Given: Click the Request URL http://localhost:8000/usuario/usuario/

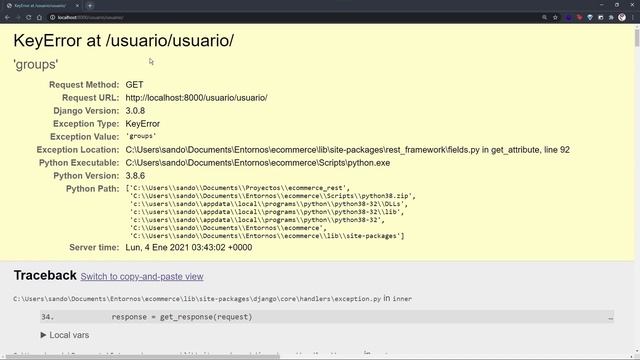Looking at the screenshot, I should click(x=196, y=98).
